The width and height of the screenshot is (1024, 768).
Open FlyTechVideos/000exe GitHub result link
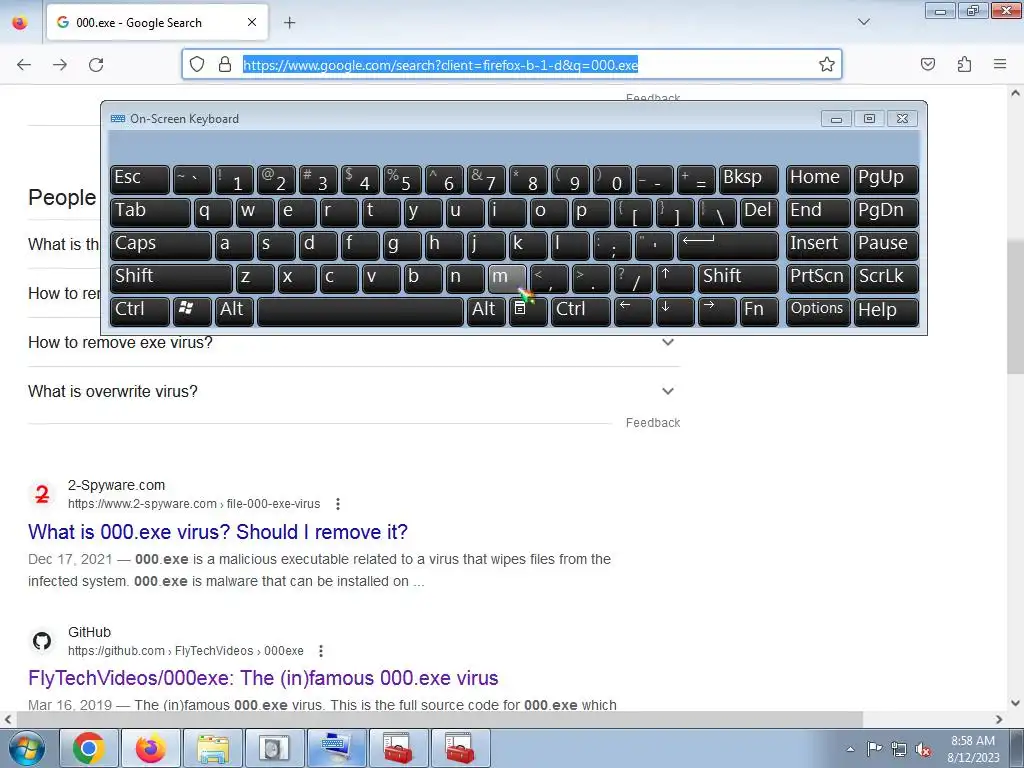click(263, 678)
